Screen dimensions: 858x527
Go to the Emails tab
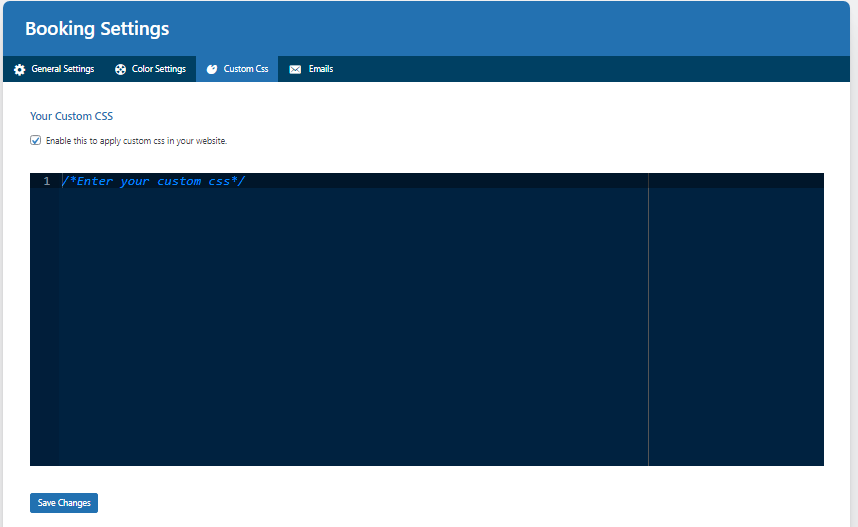pyautogui.click(x=311, y=69)
